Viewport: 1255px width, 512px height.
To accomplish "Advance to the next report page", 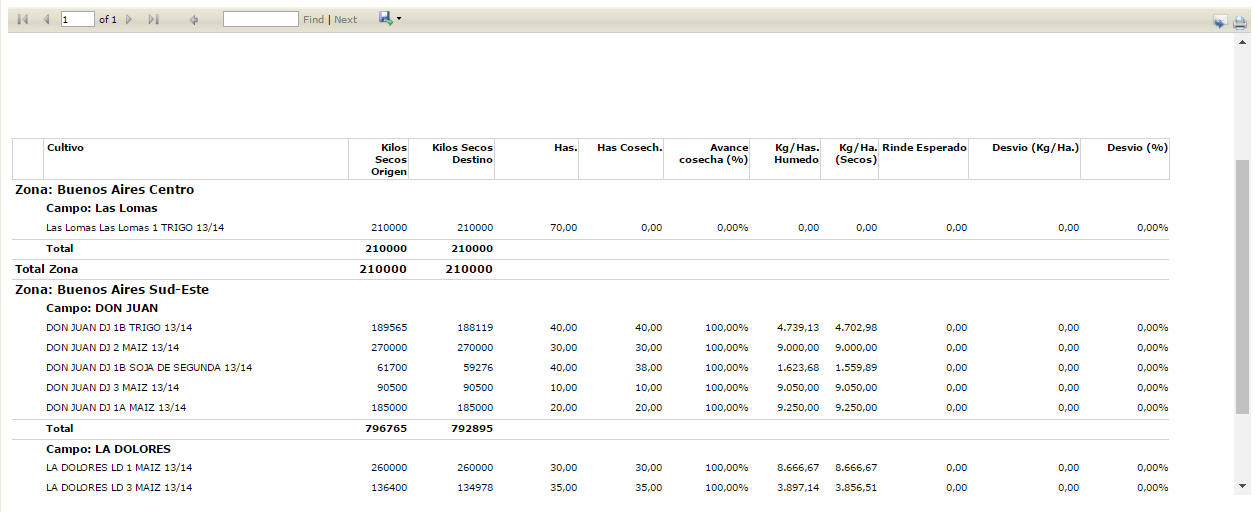I will [x=129, y=19].
